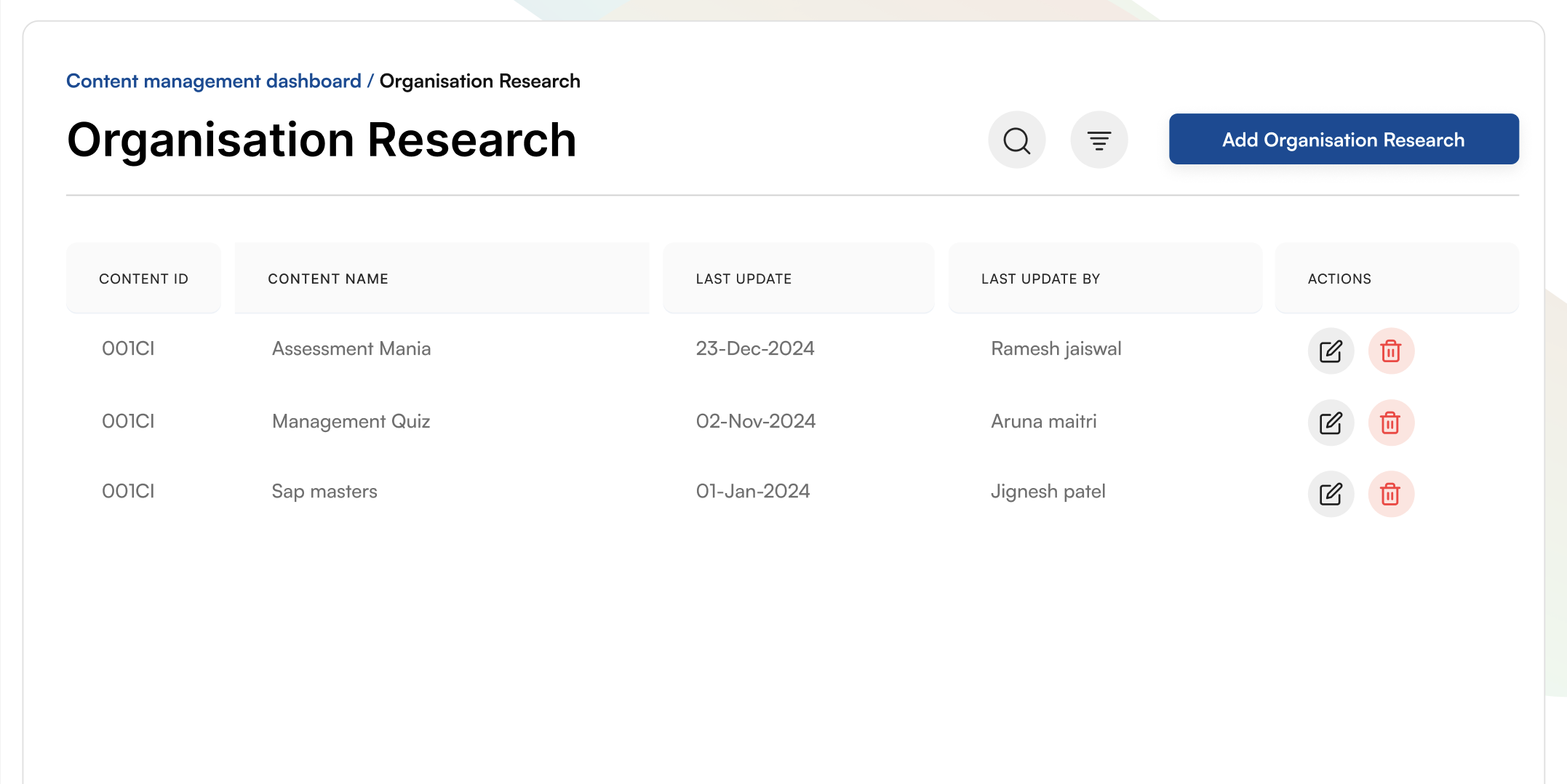Screen dimensions: 1567x784
Task: Edit the Management Quiz entry
Action: pos(1331,423)
